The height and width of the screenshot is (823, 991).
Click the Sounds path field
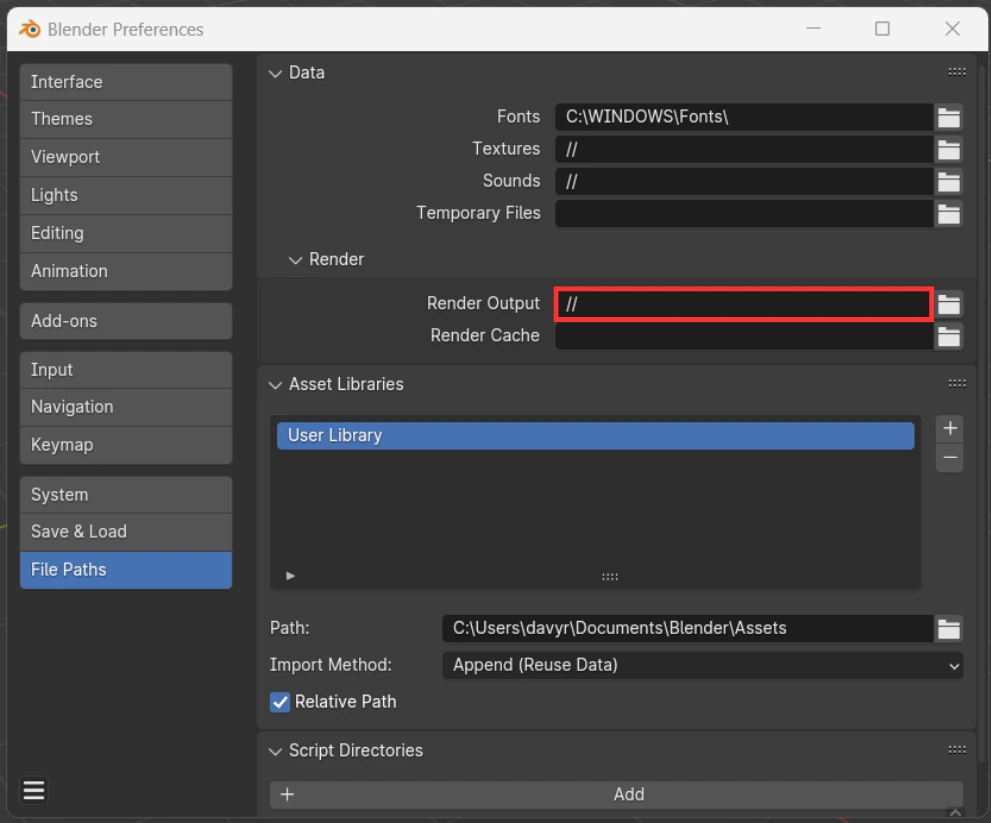[x=744, y=181]
